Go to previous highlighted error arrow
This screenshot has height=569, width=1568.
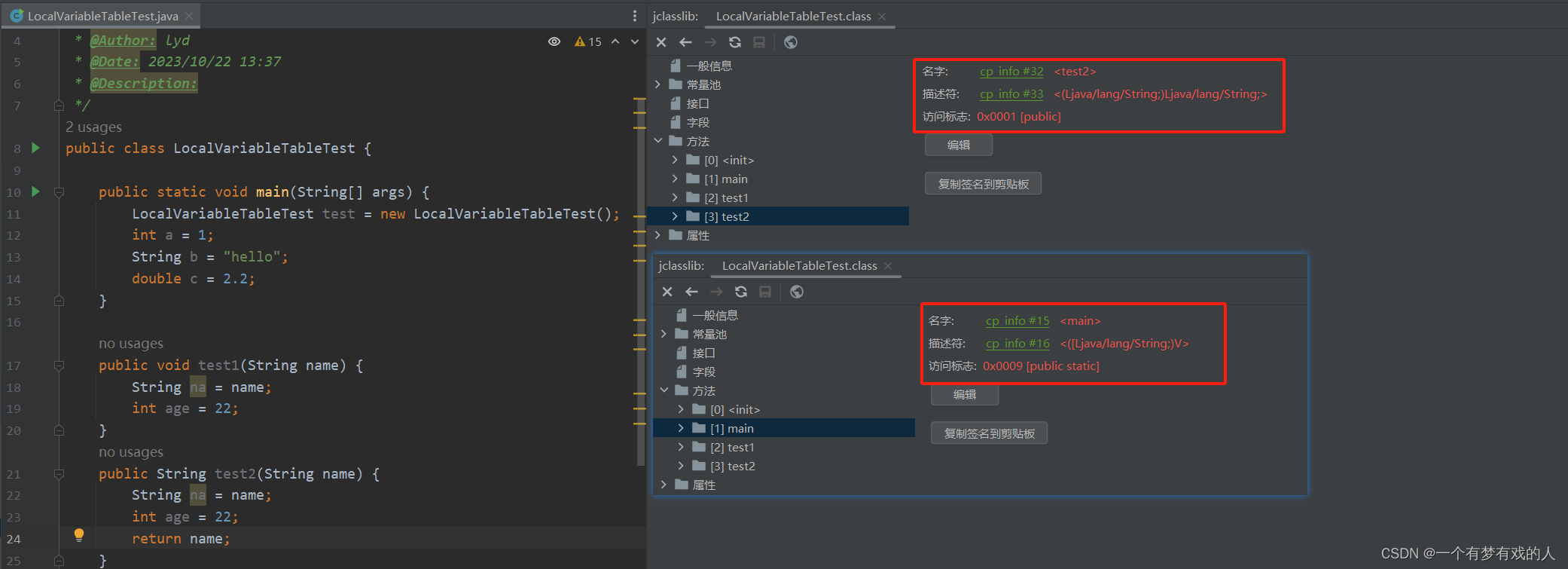point(615,41)
